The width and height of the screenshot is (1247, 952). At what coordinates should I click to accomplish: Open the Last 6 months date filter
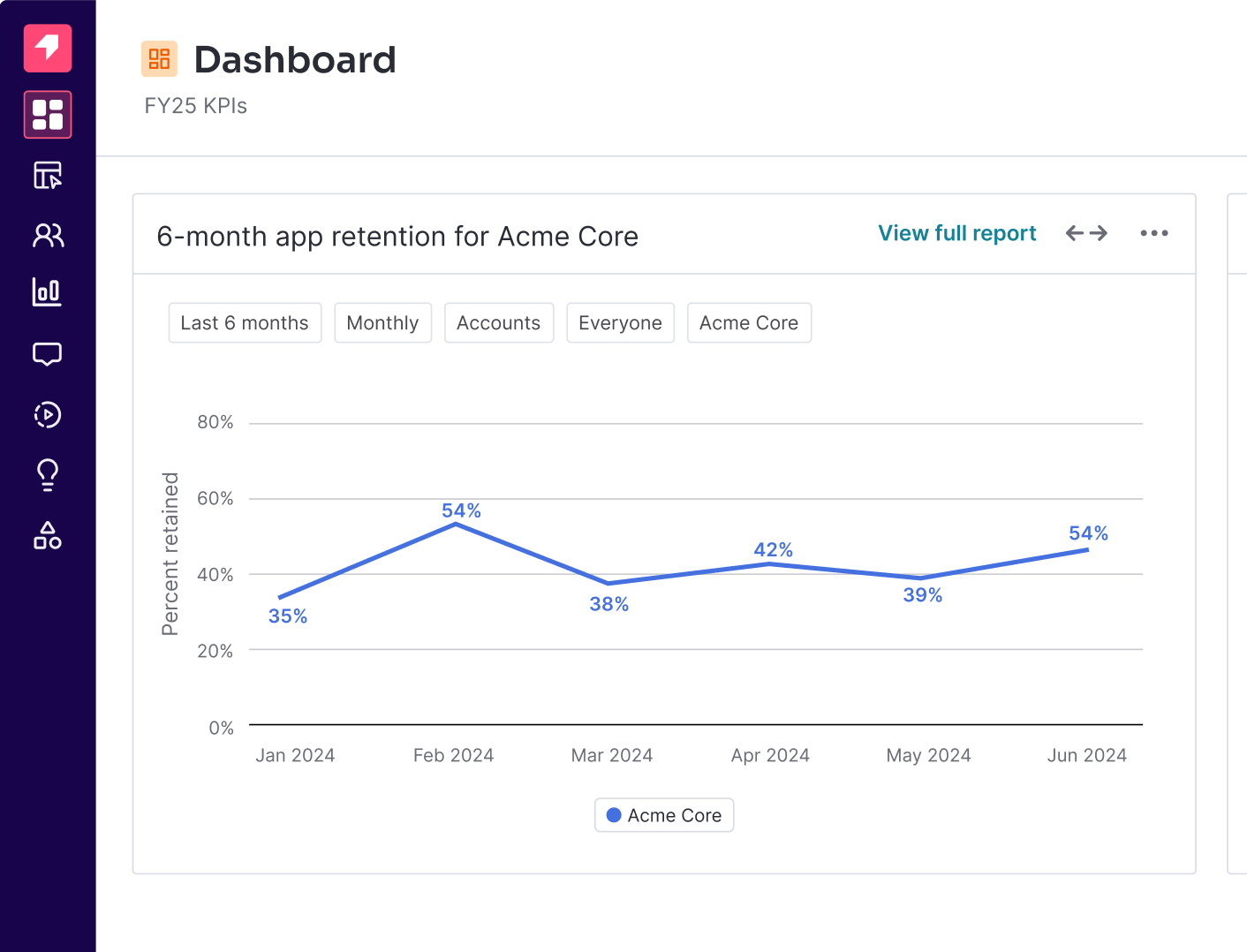click(x=245, y=323)
